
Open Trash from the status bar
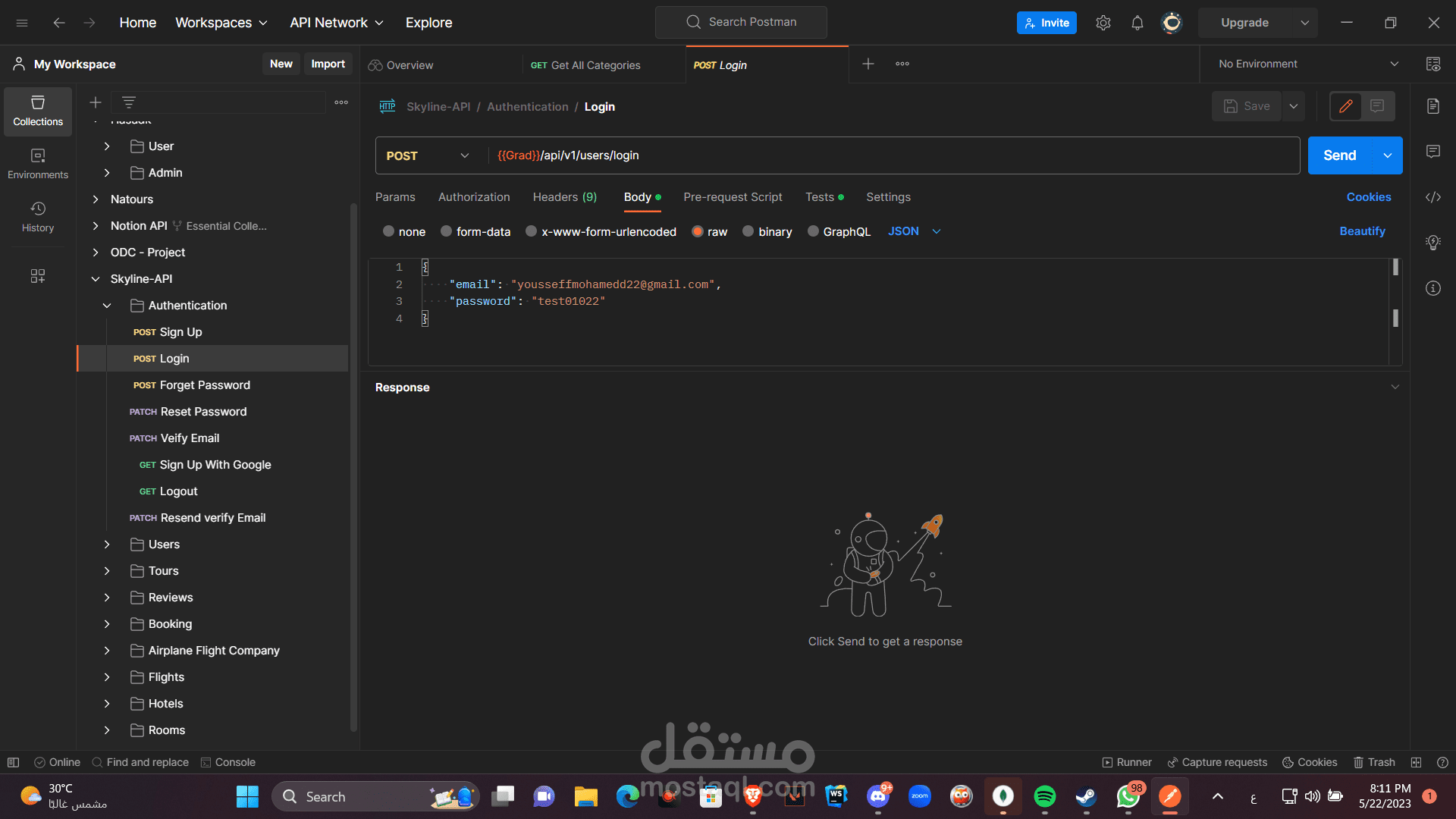click(x=1375, y=762)
